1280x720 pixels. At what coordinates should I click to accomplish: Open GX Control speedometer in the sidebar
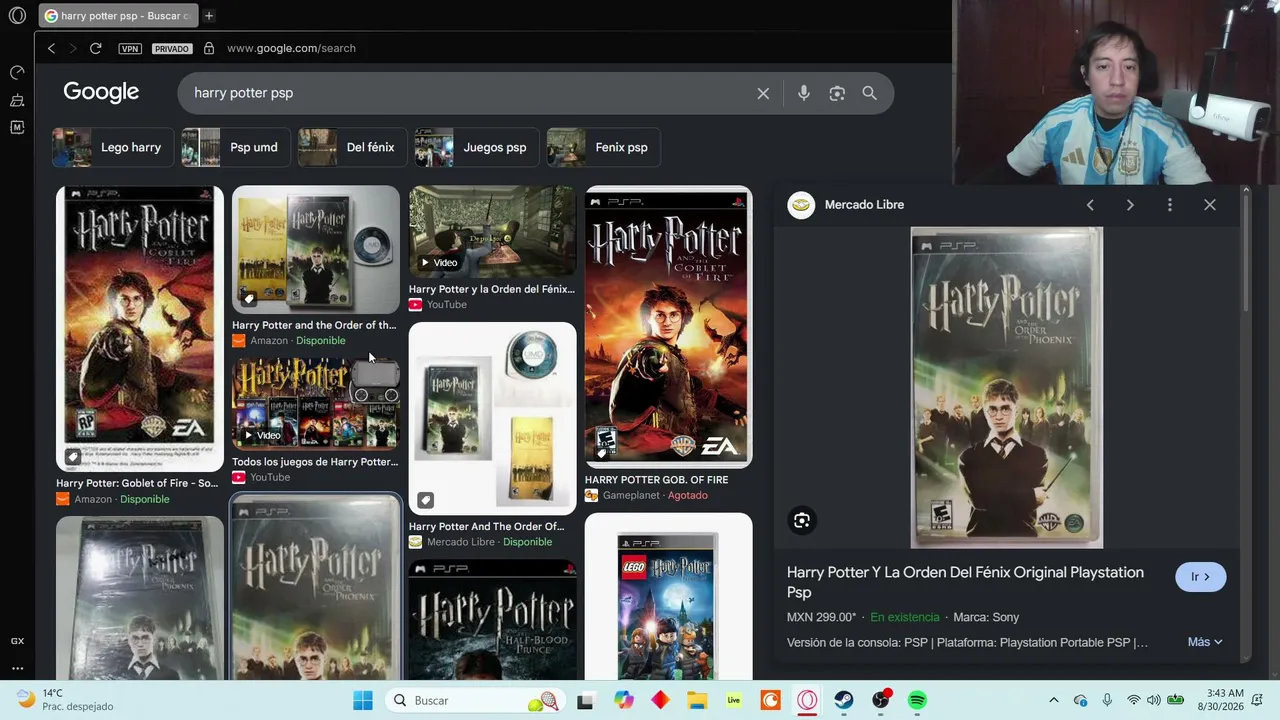(17, 73)
